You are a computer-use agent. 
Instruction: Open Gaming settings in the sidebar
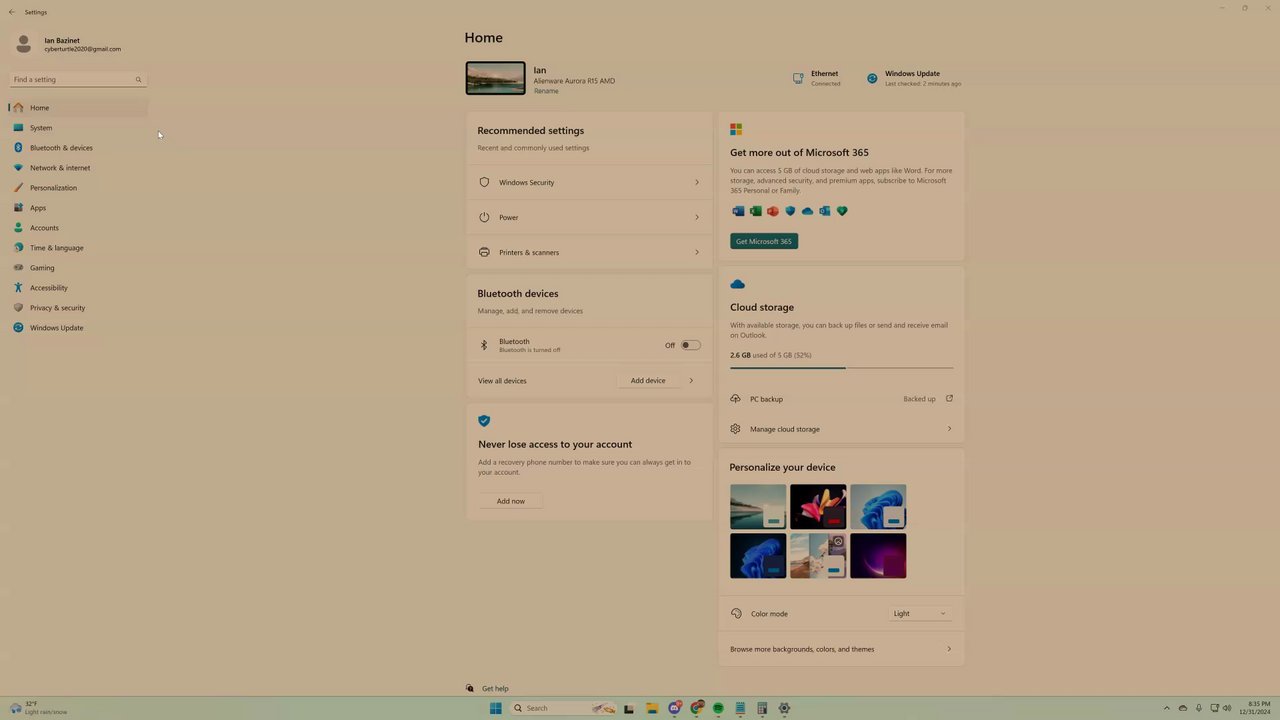pyautogui.click(x=78, y=268)
